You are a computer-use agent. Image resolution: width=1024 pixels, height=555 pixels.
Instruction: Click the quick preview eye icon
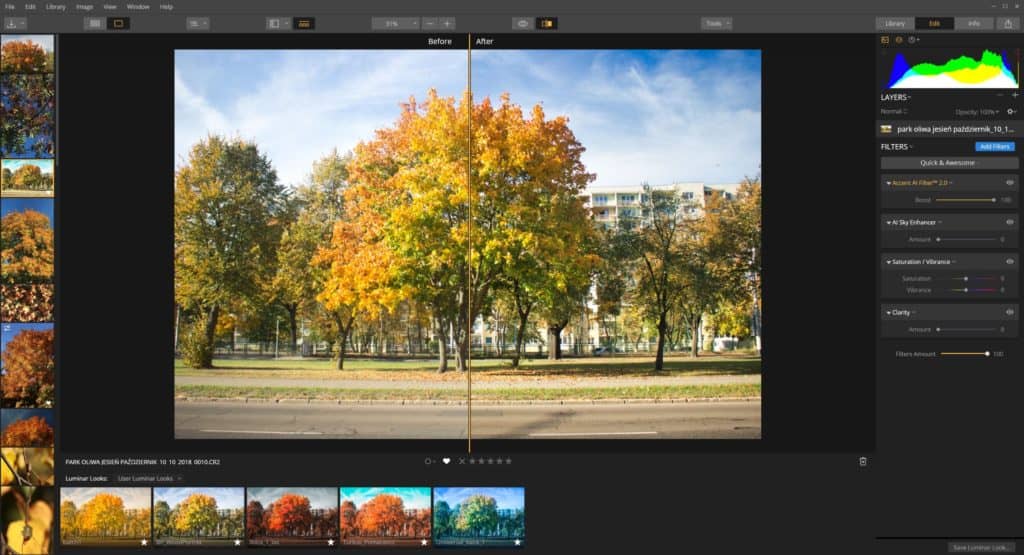pos(522,24)
